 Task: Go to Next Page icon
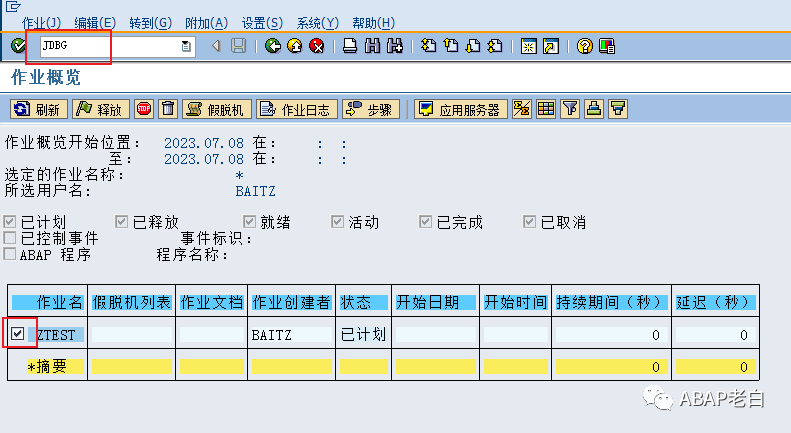(473, 46)
